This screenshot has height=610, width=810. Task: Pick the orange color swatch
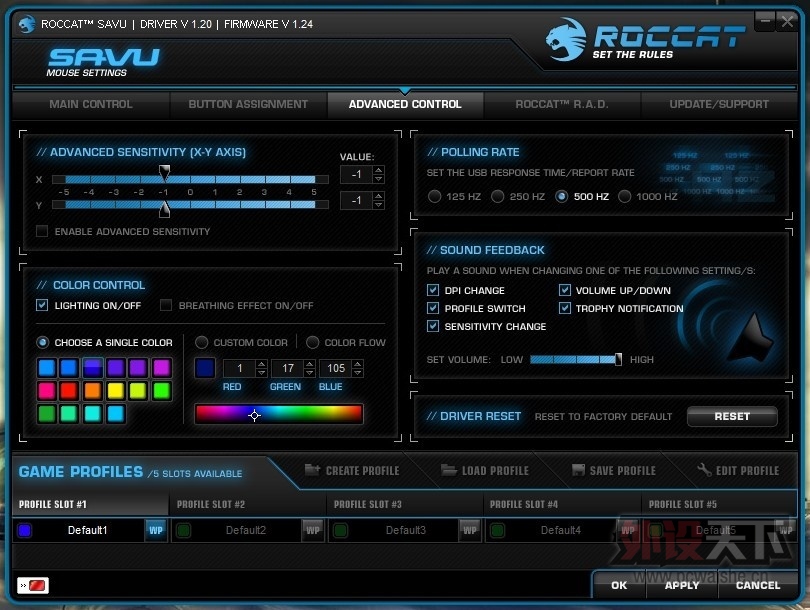(92, 391)
